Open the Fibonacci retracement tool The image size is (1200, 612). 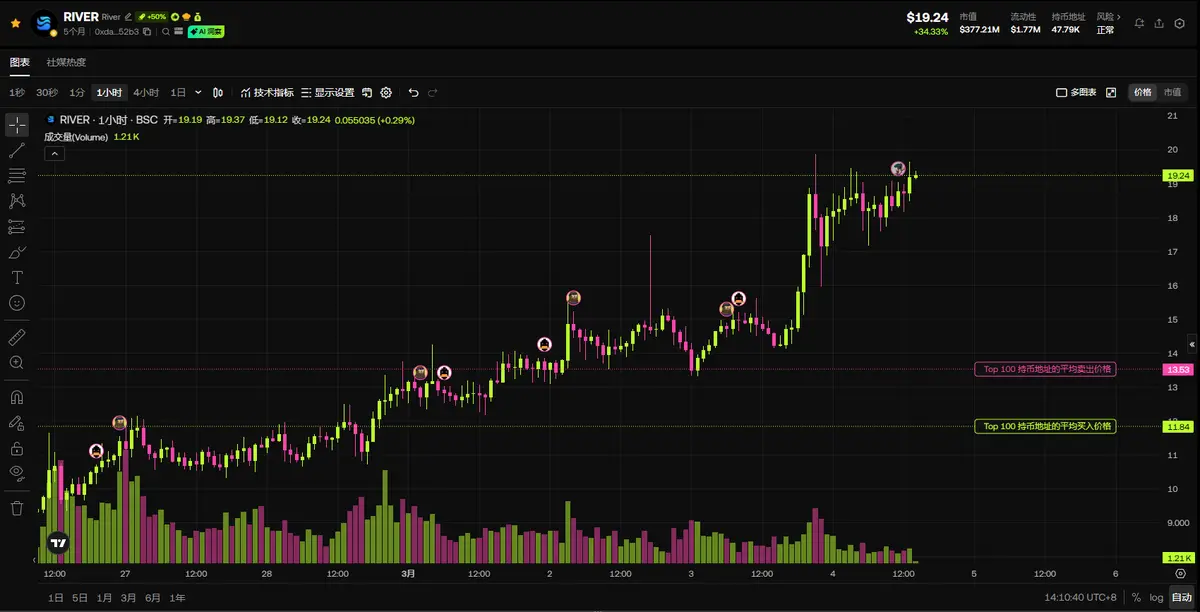point(17,176)
